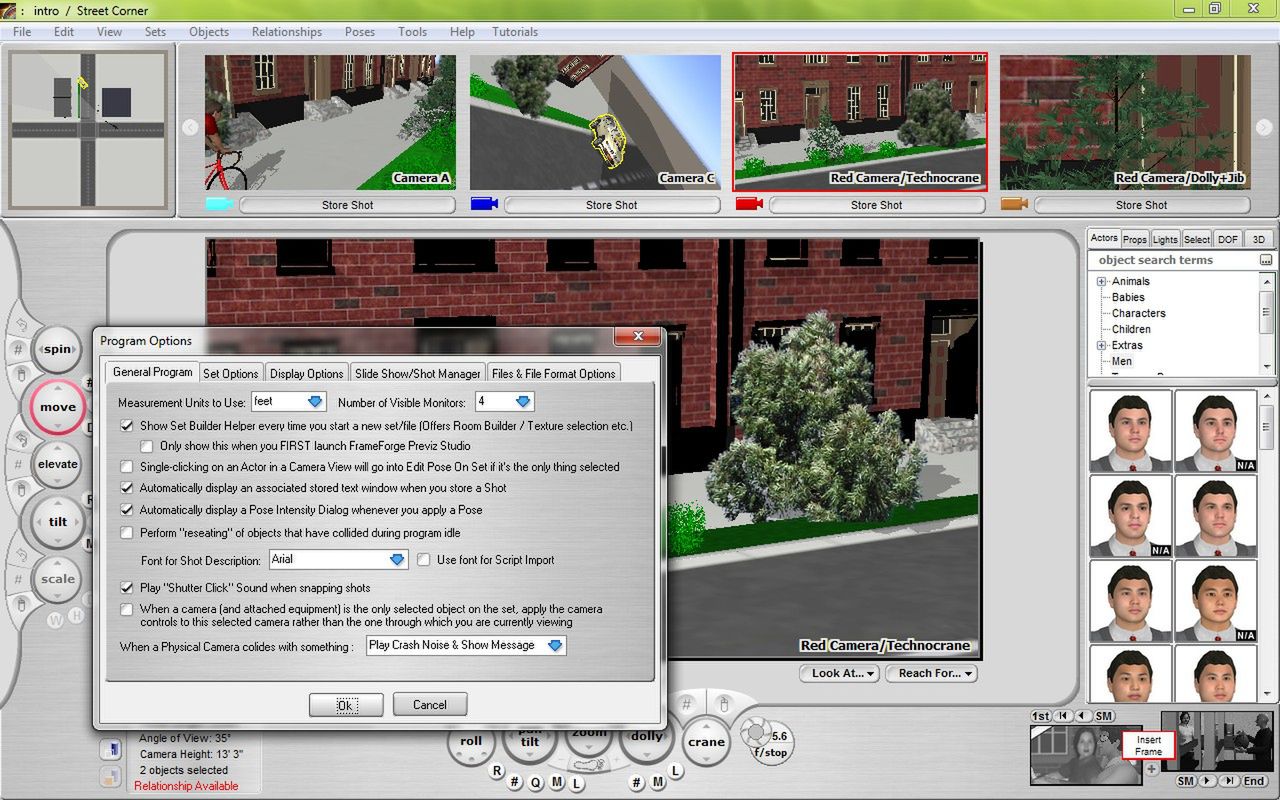The height and width of the screenshot is (800, 1280).
Task: Select the scale object control
Action: 58,579
